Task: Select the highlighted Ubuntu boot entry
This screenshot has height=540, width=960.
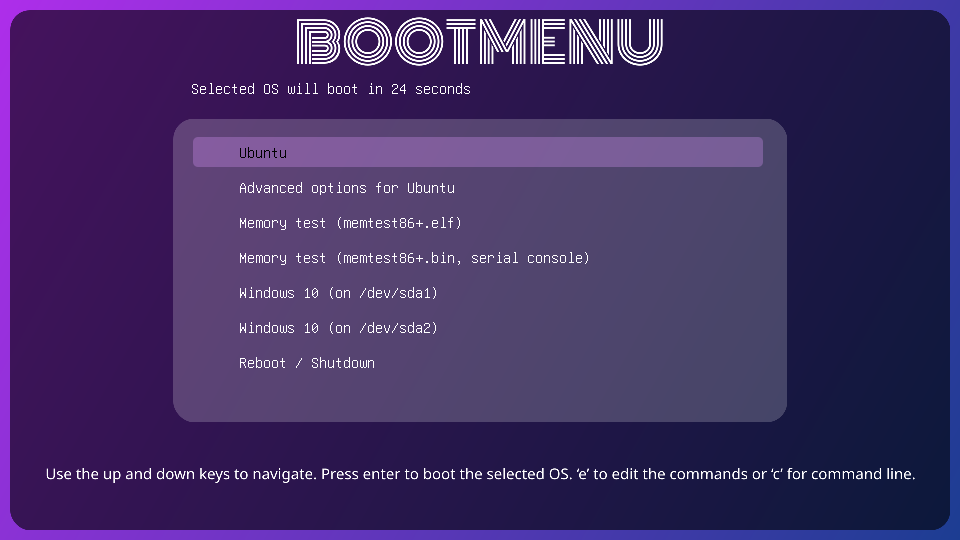Action: tap(478, 152)
